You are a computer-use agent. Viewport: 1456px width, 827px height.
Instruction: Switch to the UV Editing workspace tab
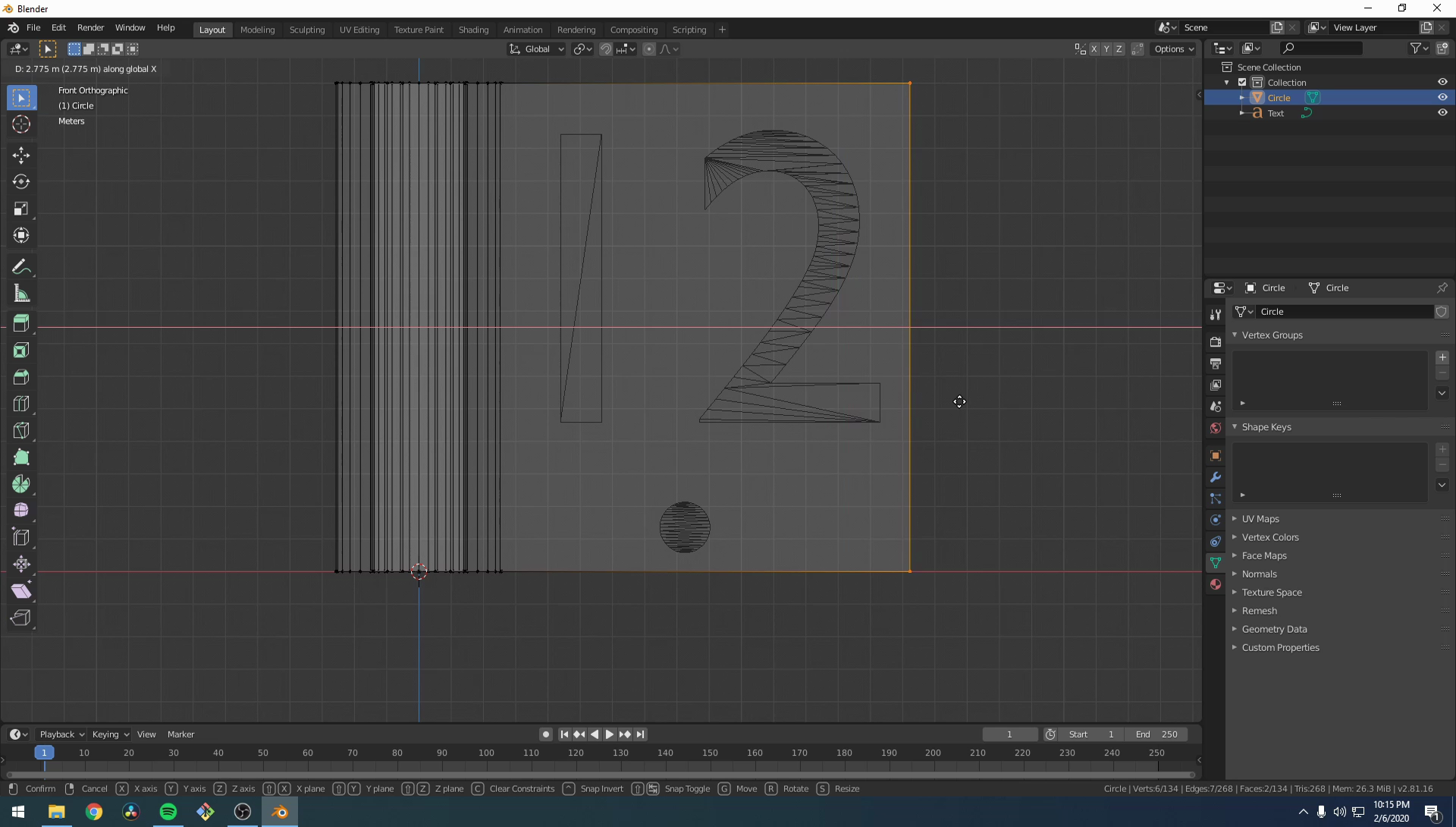point(359,30)
